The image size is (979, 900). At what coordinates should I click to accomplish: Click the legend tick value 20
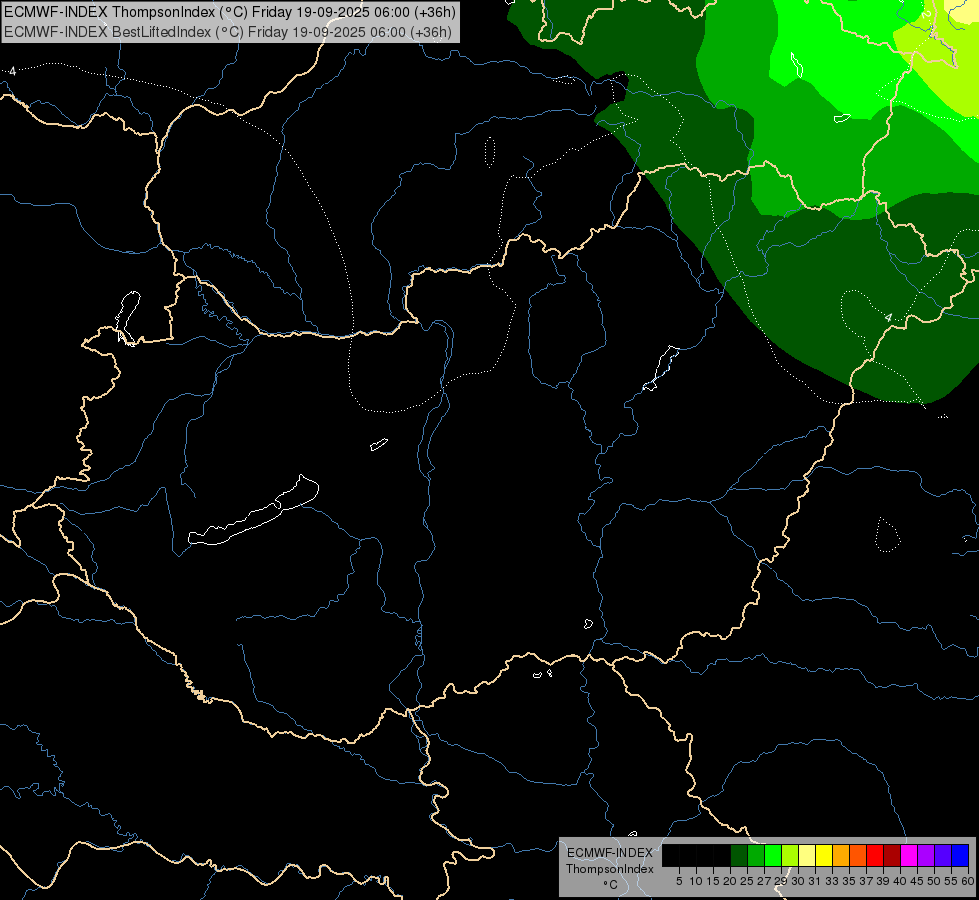(x=730, y=881)
